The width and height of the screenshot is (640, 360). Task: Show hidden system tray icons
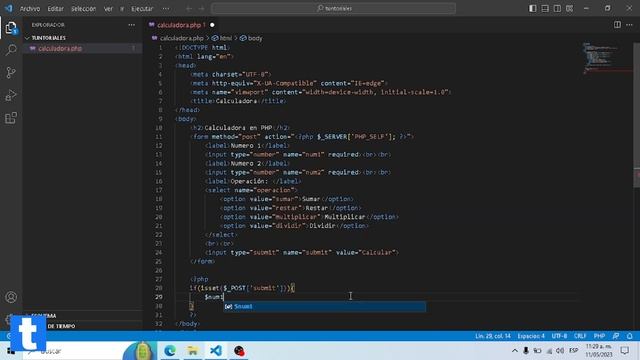pos(515,351)
